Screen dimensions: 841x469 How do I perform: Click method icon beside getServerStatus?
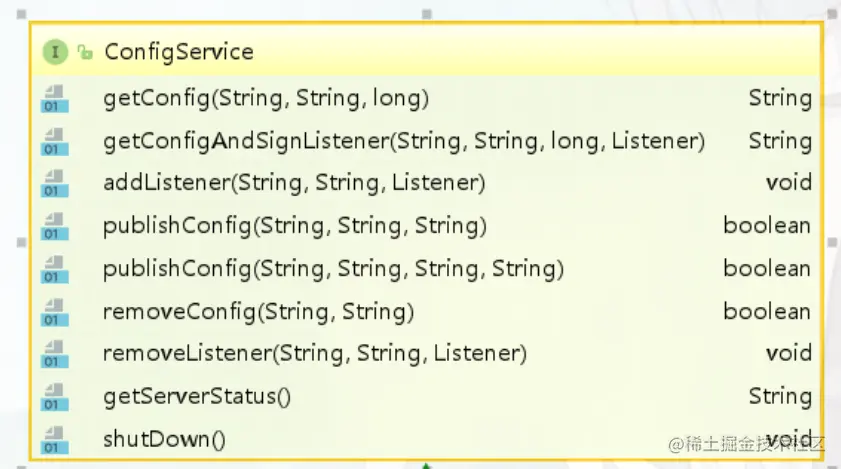pos(55,396)
